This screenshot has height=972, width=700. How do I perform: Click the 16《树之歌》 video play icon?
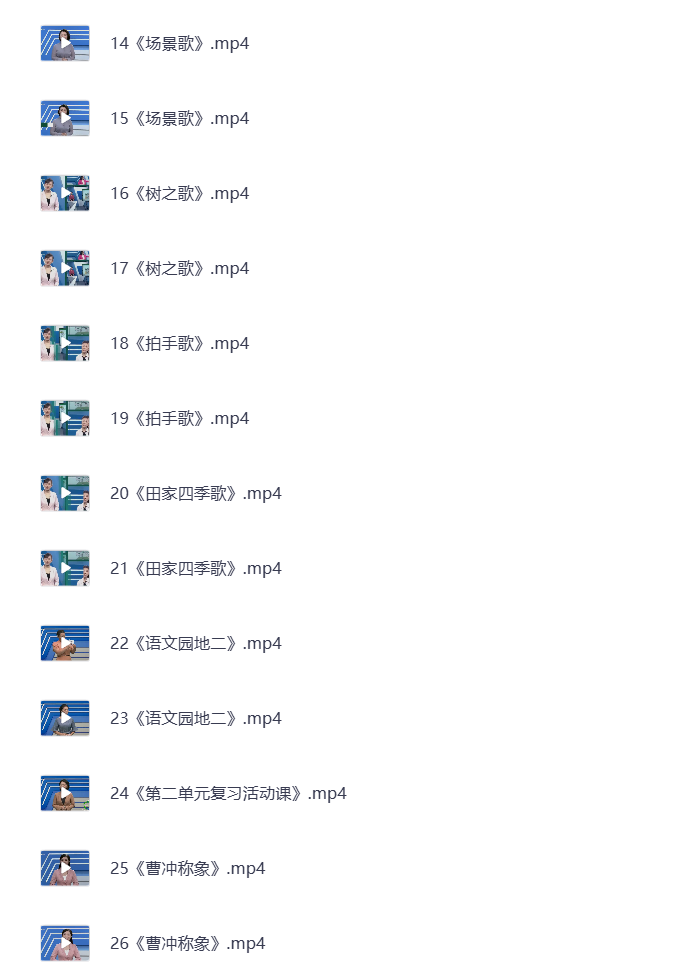65,193
